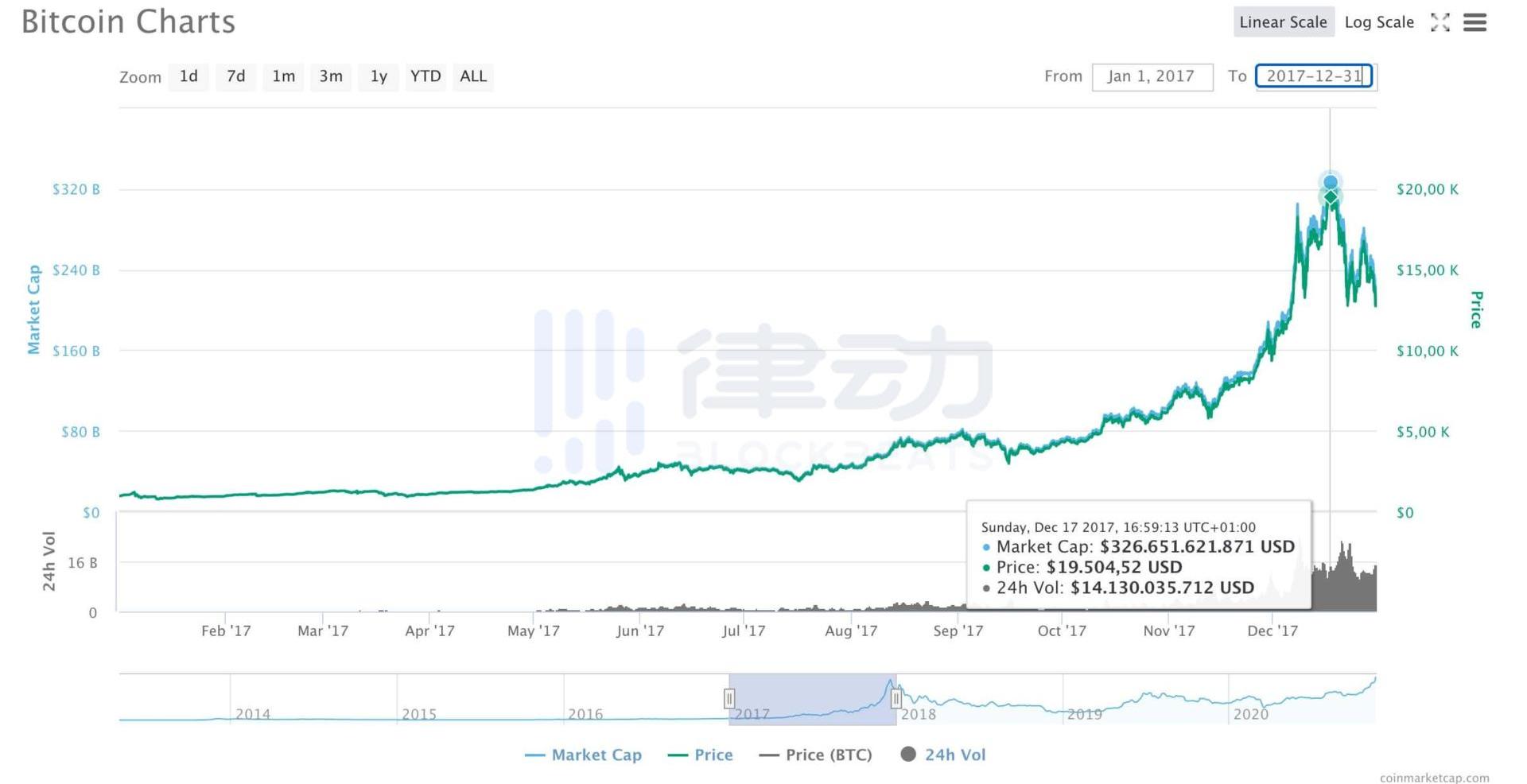Screen dimensions: 1527x784
Task: Click the From date field
Action: point(1152,76)
